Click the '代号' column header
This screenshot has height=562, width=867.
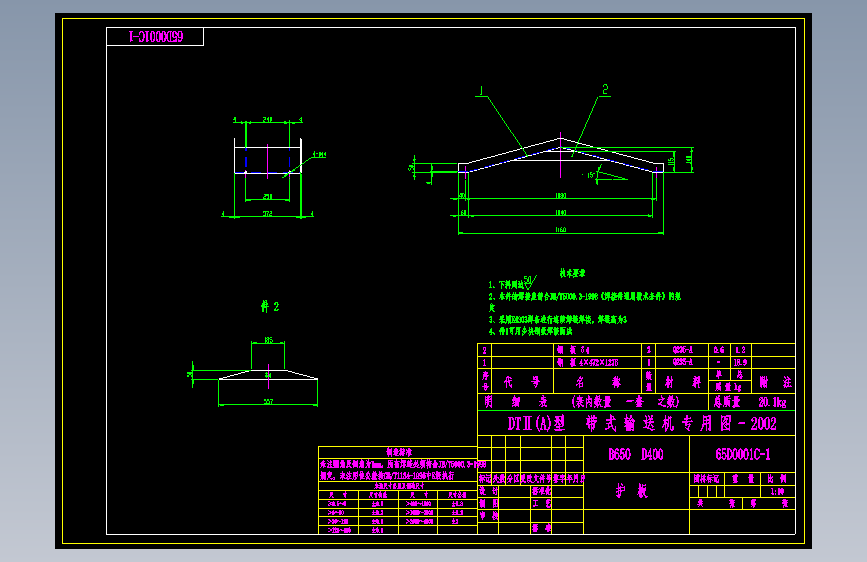[x=522, y=382]
